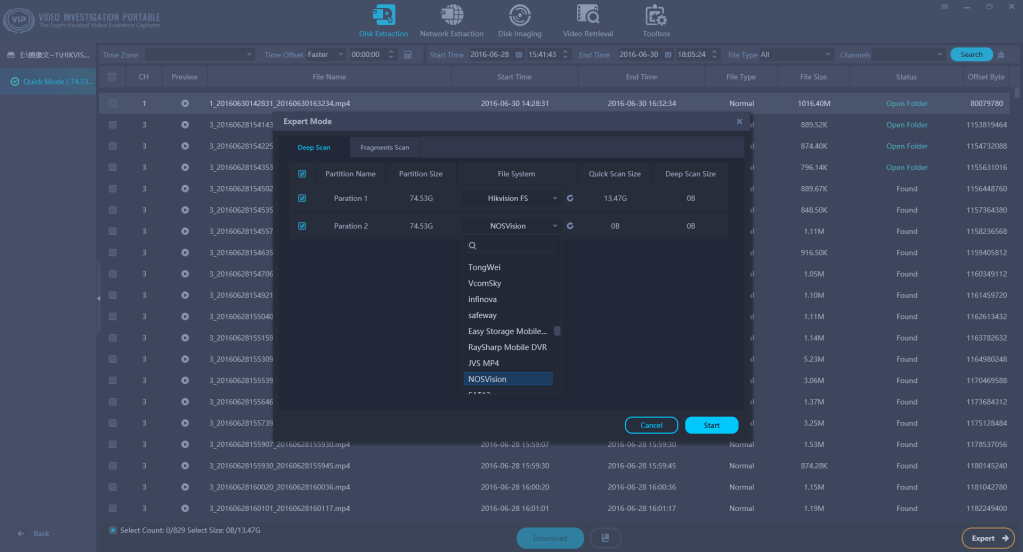Close the Expert Mode dialog
Screen dimensions: 1023x552
[740, 121]
